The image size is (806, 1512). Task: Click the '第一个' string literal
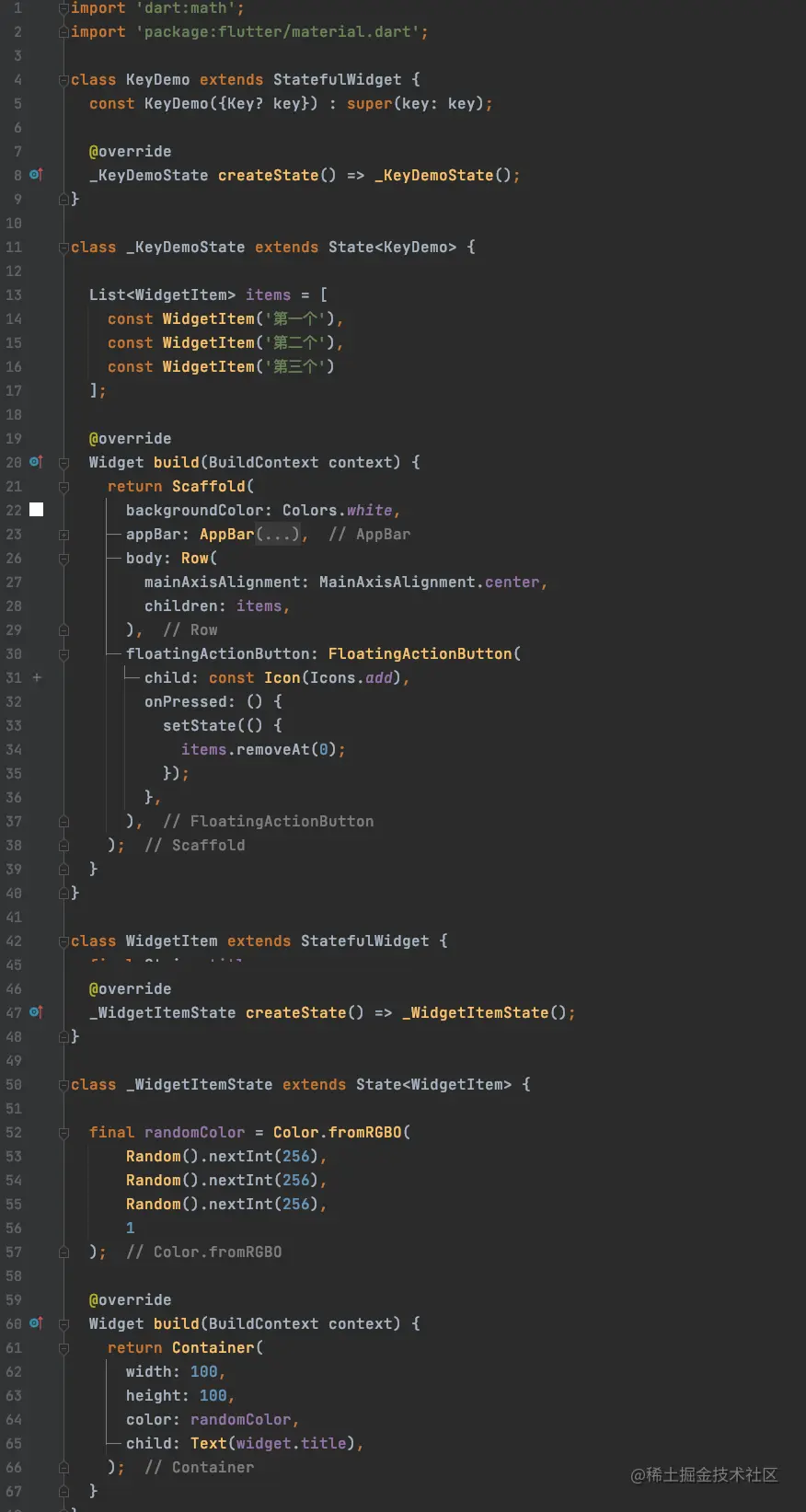pyautogui.click(x=295, y=318)
